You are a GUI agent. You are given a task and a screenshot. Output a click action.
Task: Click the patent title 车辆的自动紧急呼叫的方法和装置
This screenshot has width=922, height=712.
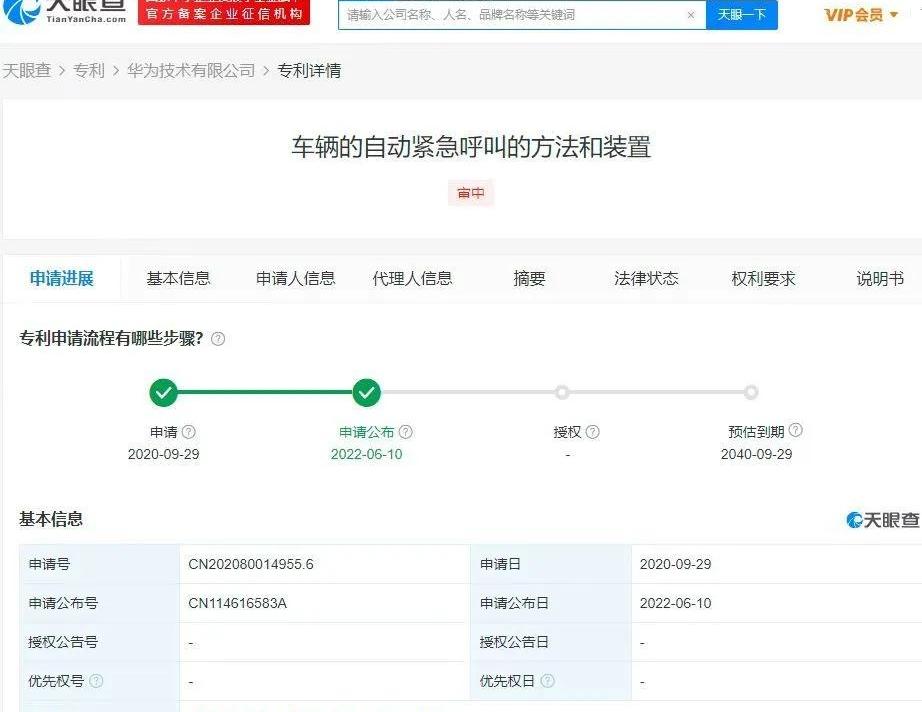point(471,147)
